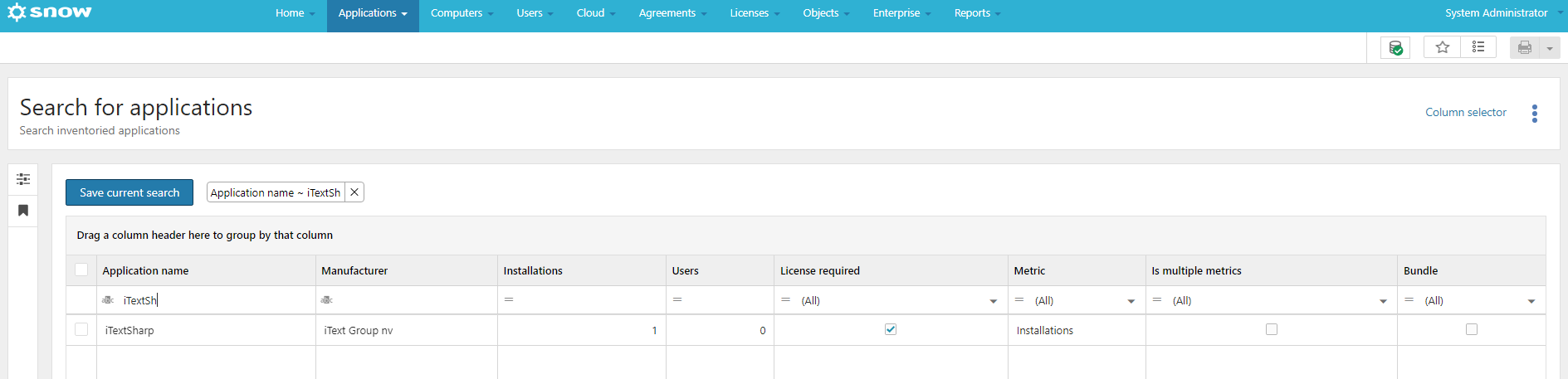Click the print icon
The width and height of the screenshot is (1568, 379).
point(1524,48)
